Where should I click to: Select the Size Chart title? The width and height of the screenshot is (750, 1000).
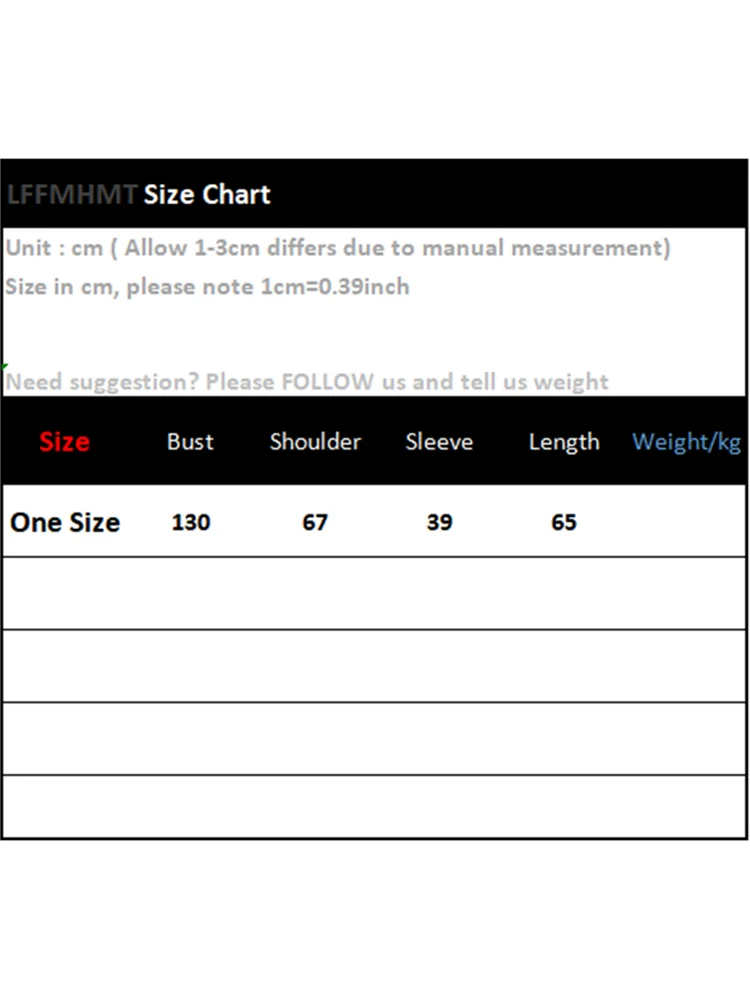[x=207, y=195]
